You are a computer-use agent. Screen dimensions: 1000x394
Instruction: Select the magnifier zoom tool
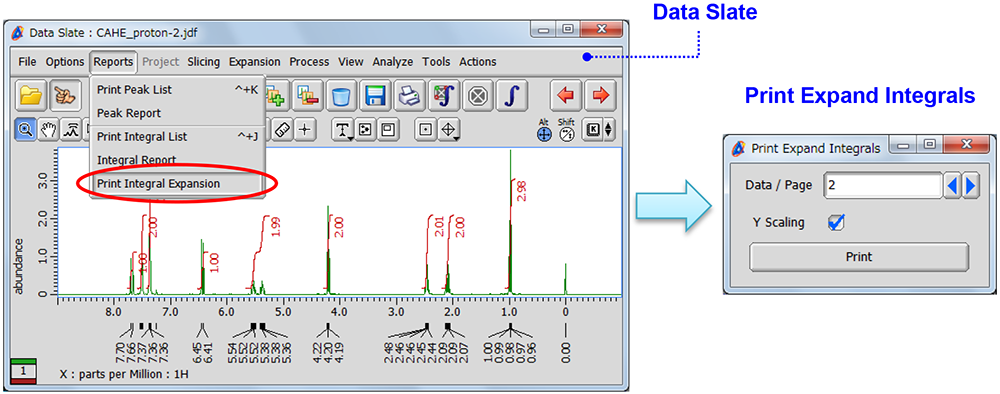point(26,129)
